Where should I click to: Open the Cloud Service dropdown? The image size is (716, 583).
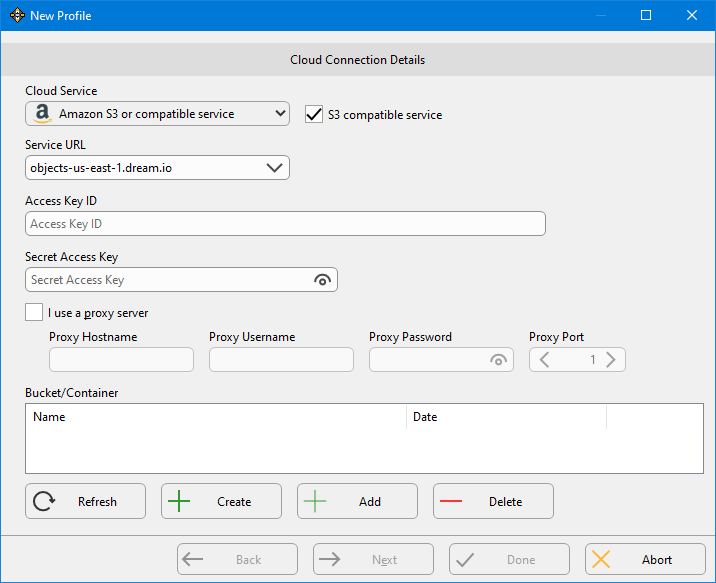coord(279,114)
